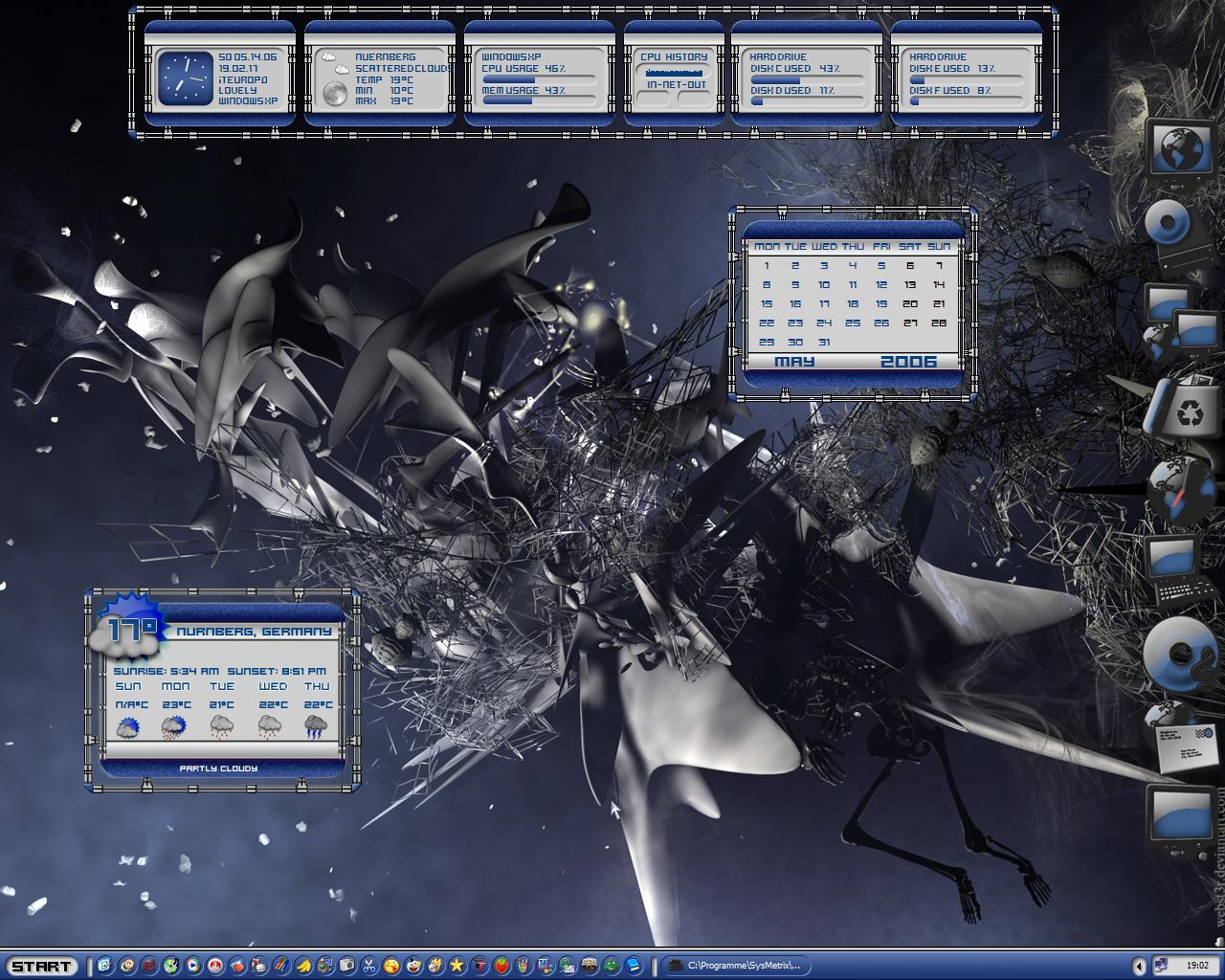This screenshot has height=980, width=1225.
Task: Launch the red flame burner icon
Action: click(x=215, y=966)
